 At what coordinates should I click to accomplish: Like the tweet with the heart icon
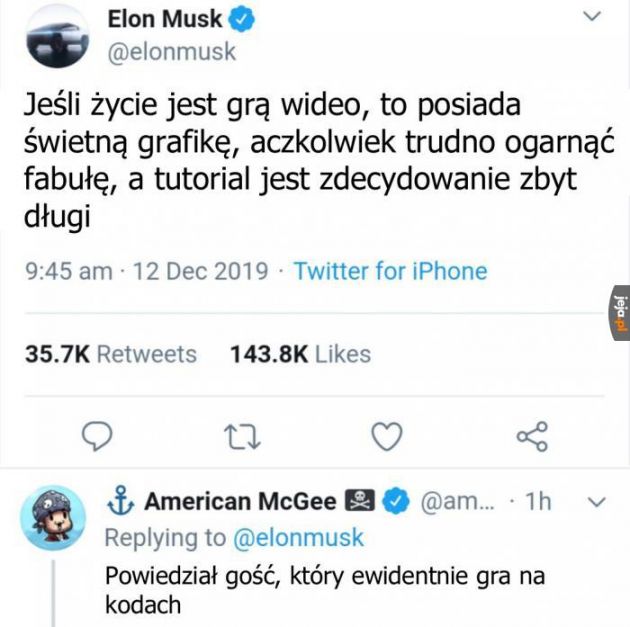click(385, 435)
